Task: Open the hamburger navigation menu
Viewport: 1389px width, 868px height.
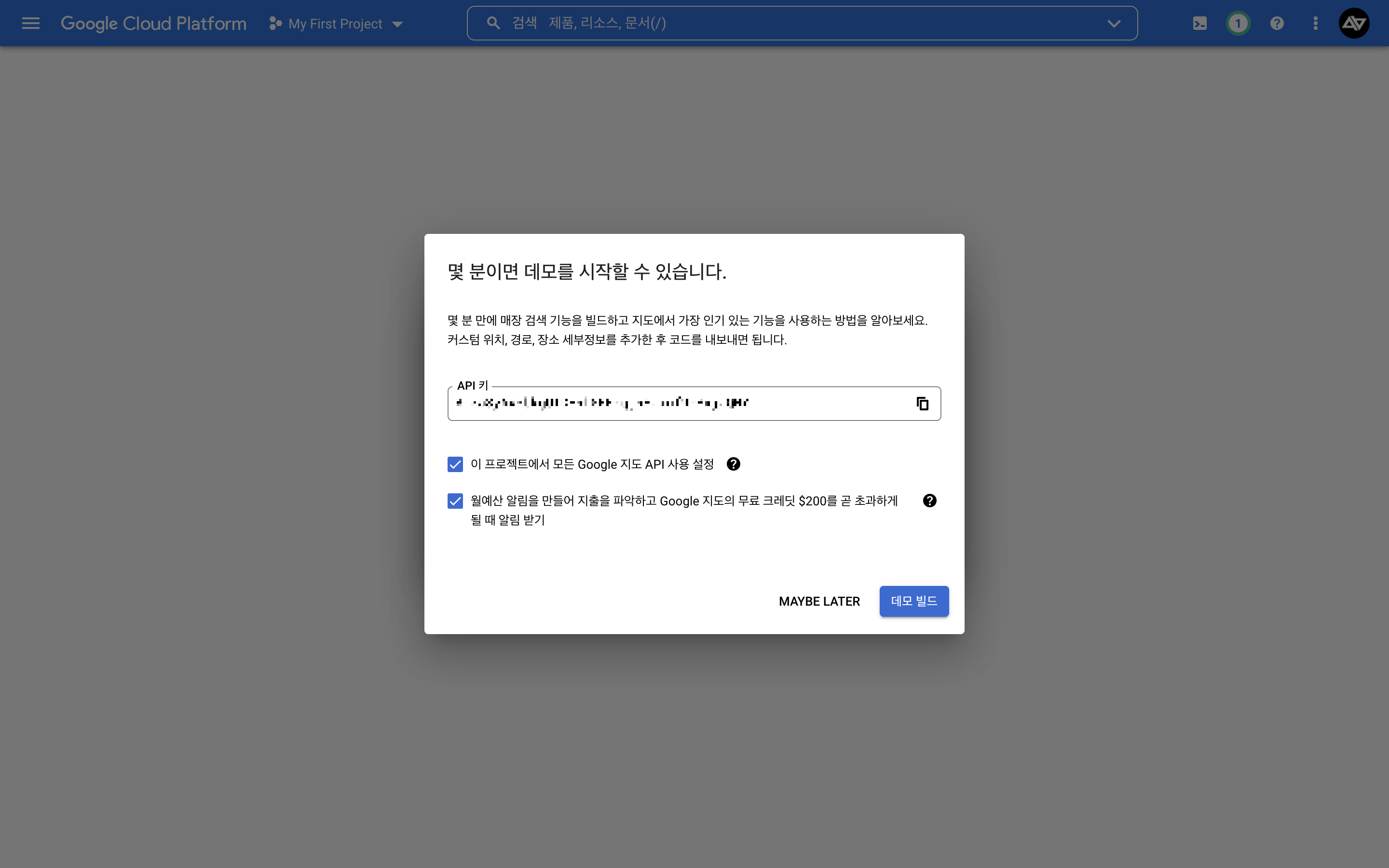Action: 30,24
